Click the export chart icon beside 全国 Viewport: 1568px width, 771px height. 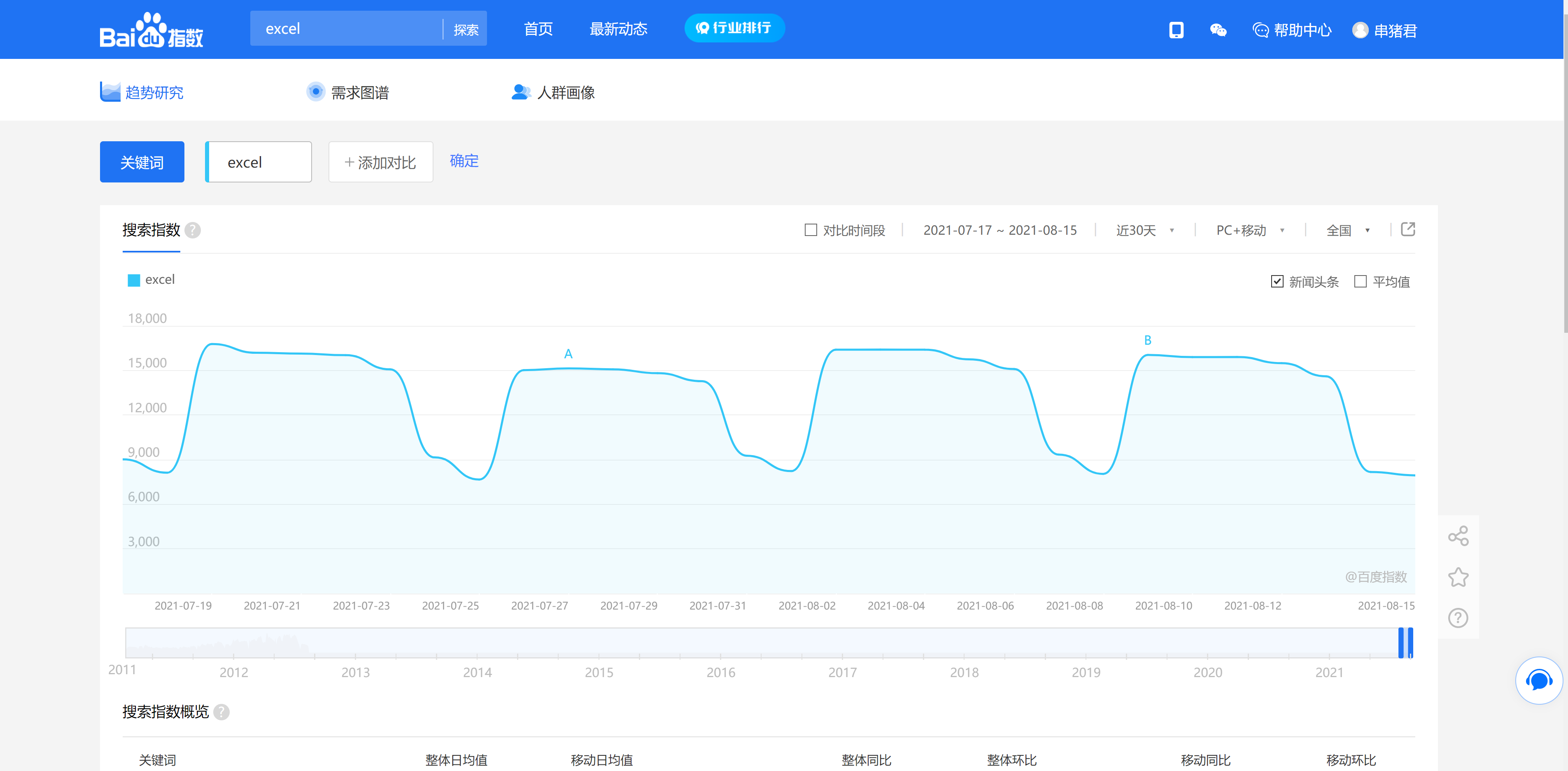point(1408,229)
